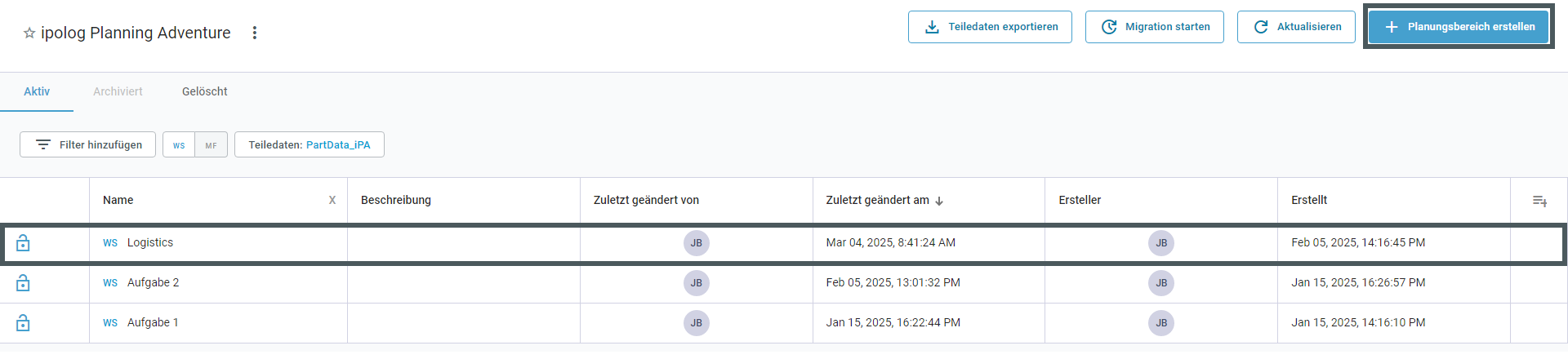Sort by Zuletzt geändert am arrow
The width and height of the screenshot is (1568, 359).
[x=939, y=201]
